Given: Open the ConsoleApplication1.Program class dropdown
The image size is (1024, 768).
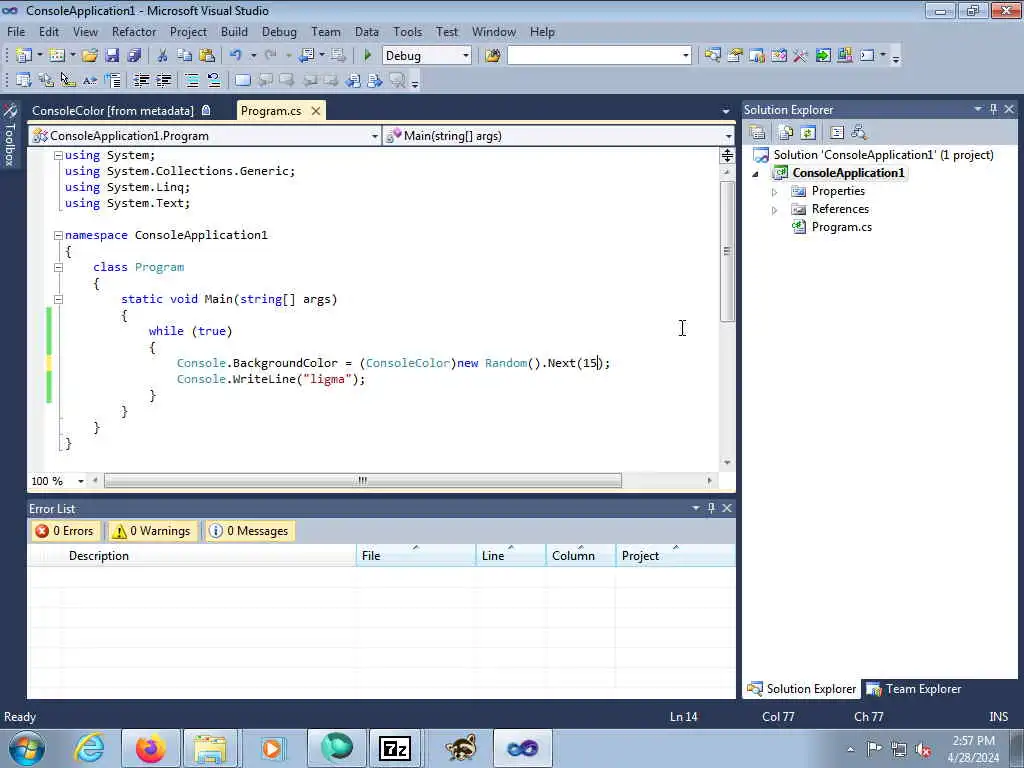Looking at the screenshot, I should (374, 136).
